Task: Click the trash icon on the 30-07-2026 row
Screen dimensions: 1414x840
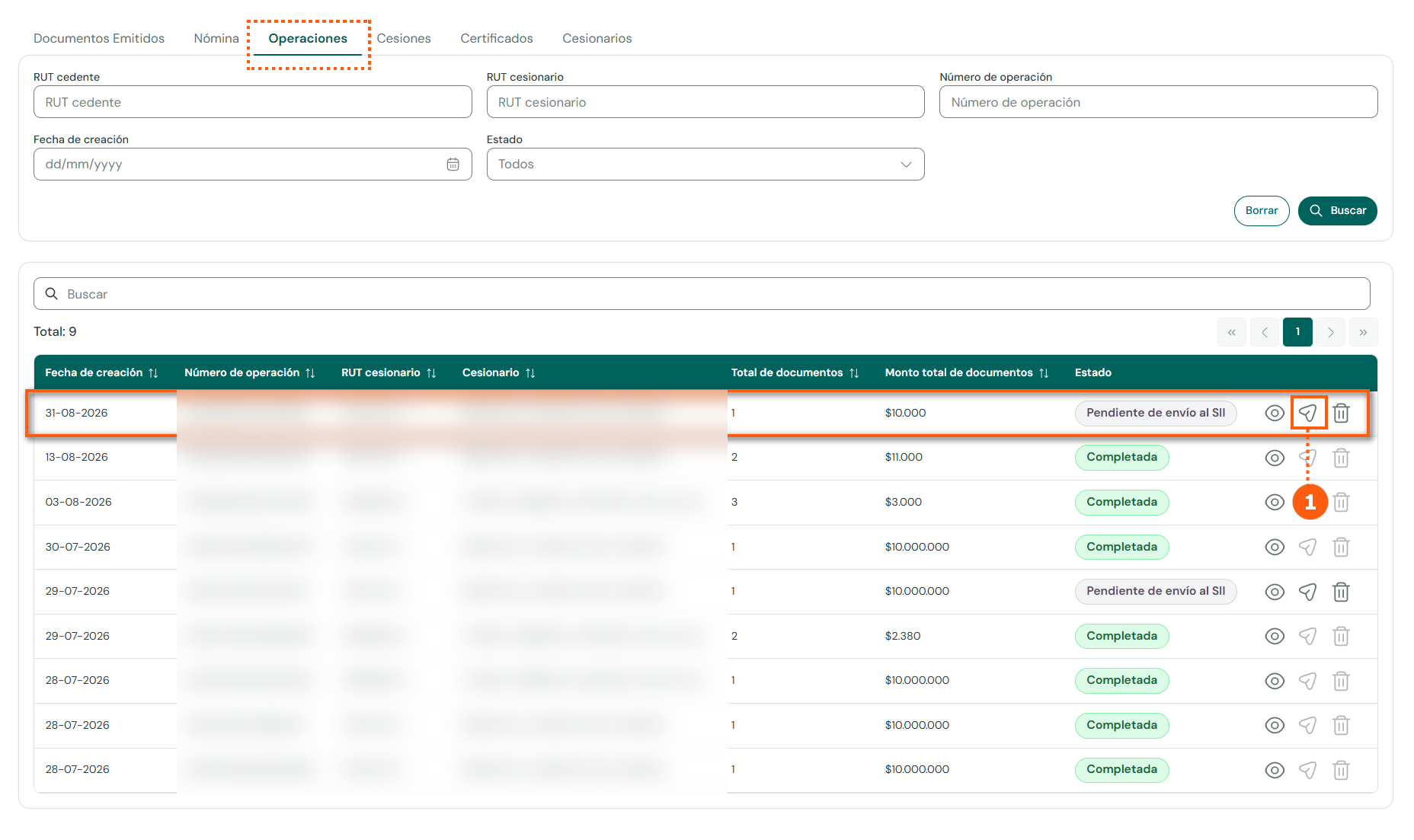Action: click(x=1342, y=547)
